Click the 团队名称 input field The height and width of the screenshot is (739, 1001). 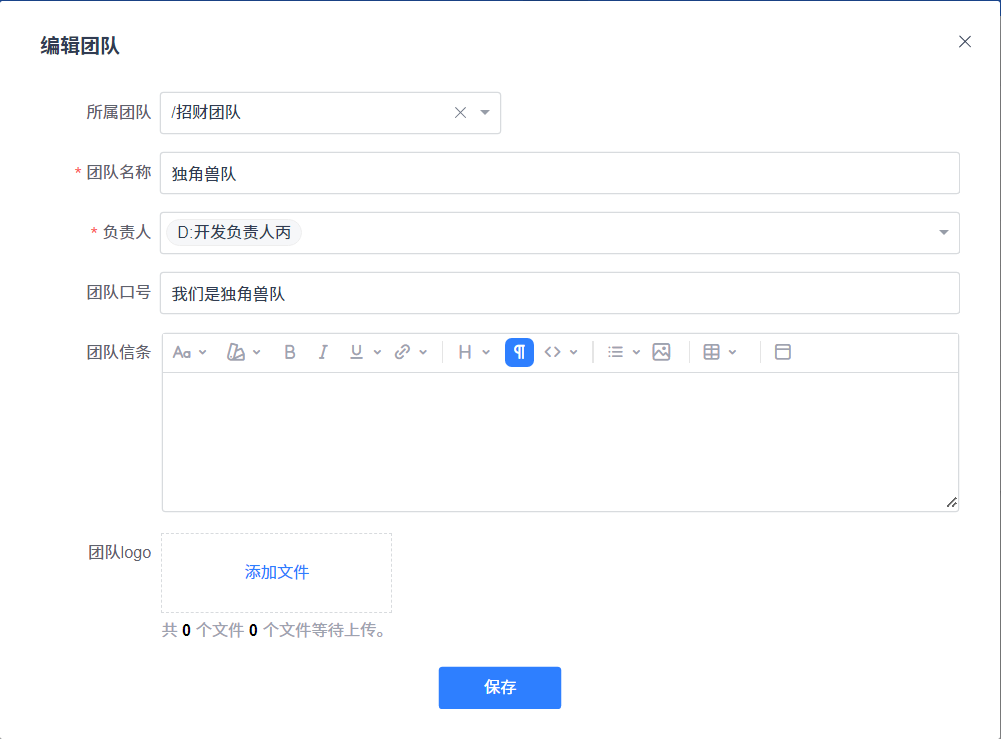click(x=559, y=173)
